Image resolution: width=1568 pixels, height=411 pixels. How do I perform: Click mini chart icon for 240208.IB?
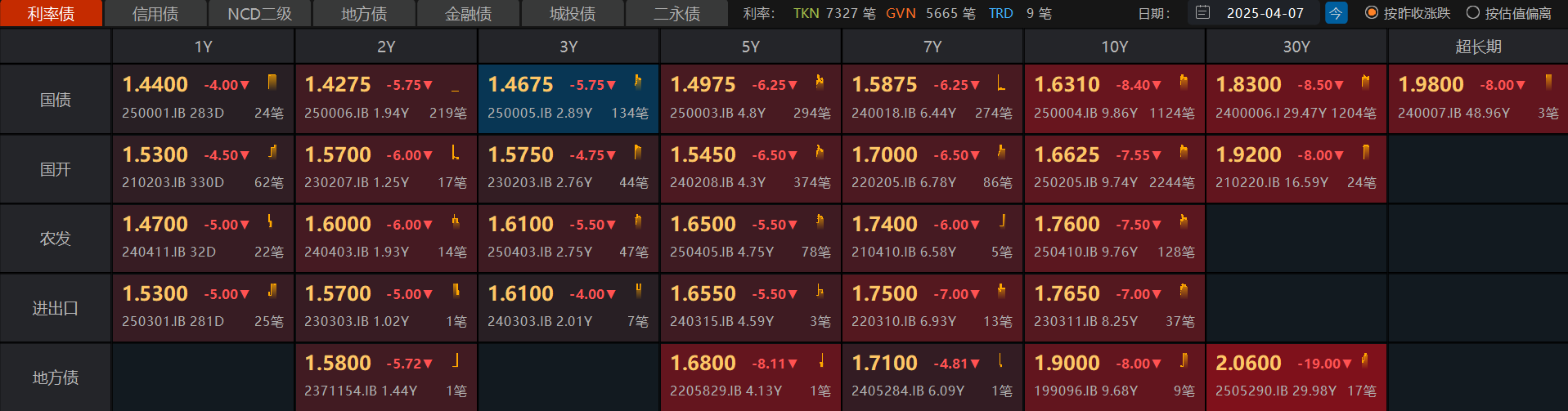(820, 153)
